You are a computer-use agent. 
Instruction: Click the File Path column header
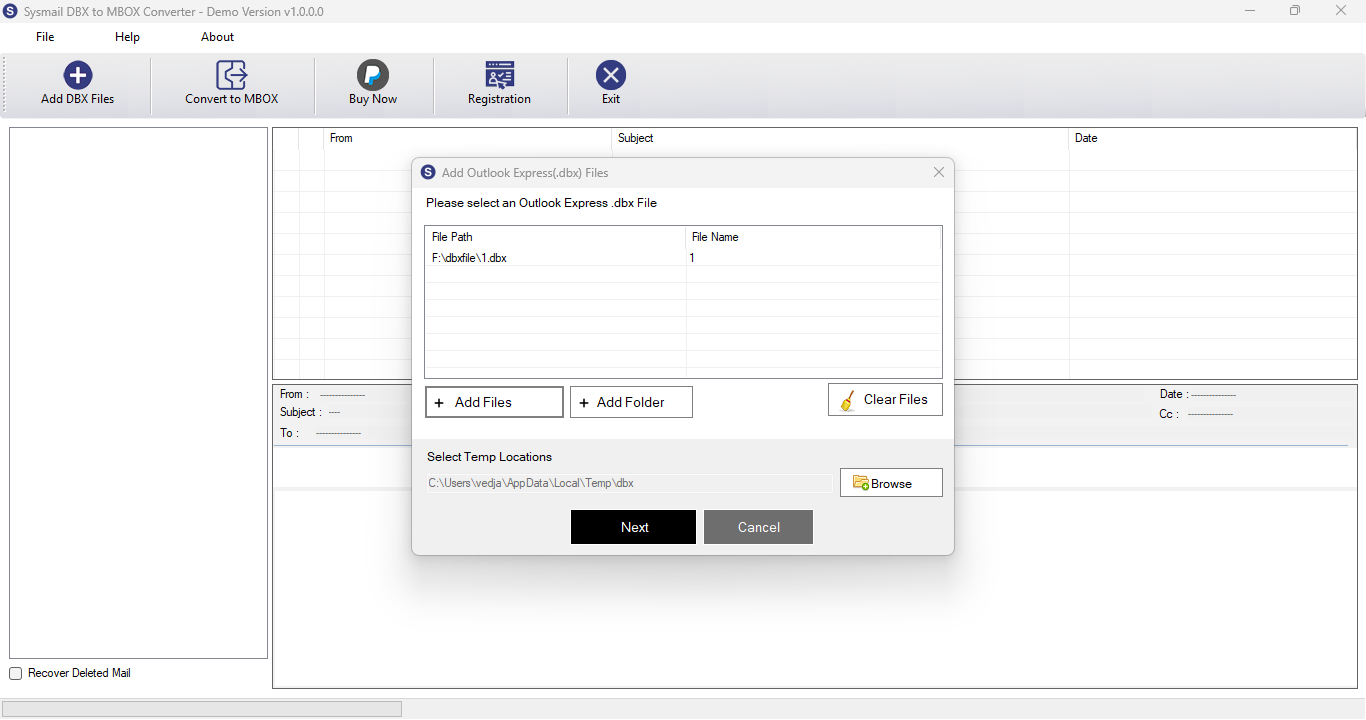pos(556,237)
